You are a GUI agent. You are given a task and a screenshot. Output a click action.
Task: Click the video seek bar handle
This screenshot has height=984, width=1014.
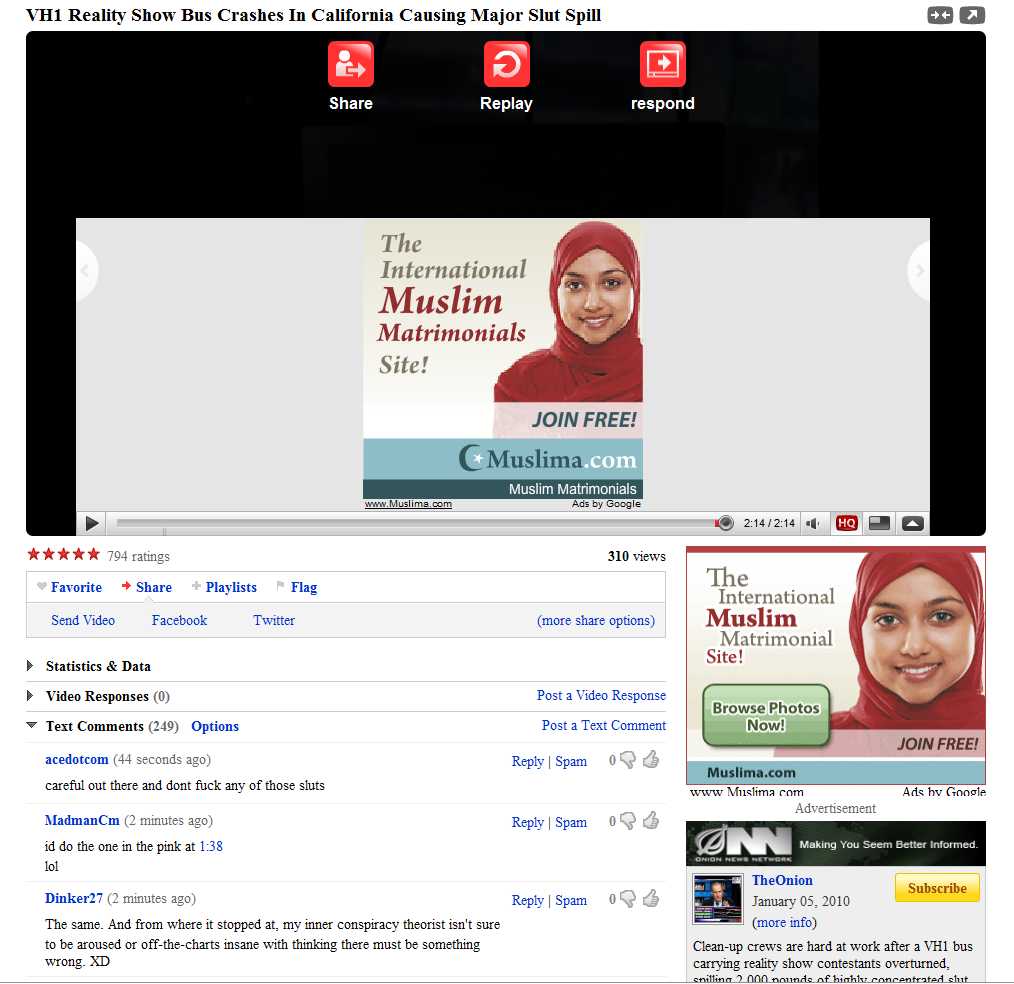point(725,523)
